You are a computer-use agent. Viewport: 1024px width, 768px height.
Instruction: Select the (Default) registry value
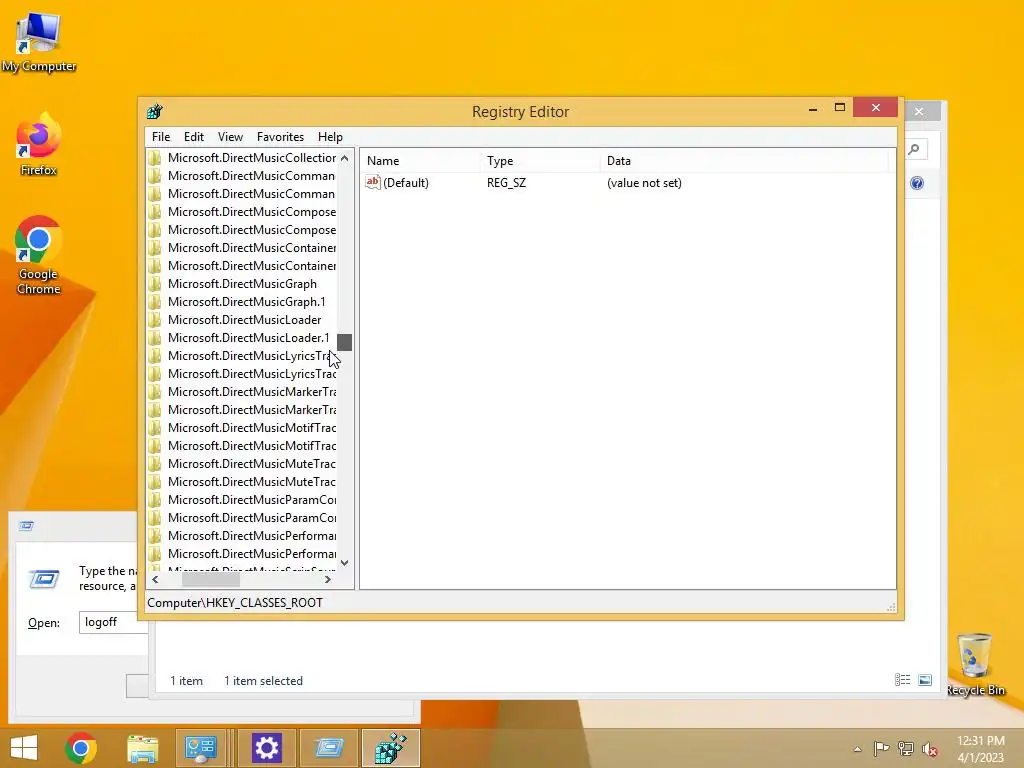pos(406,183)
